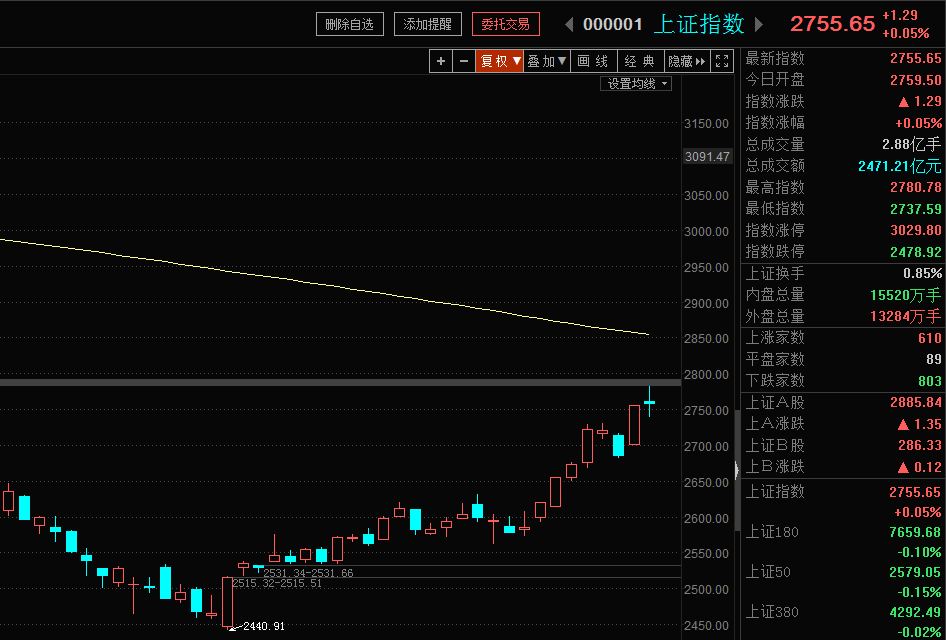Click the 指数涨幅 label

(x=775, y=123)
